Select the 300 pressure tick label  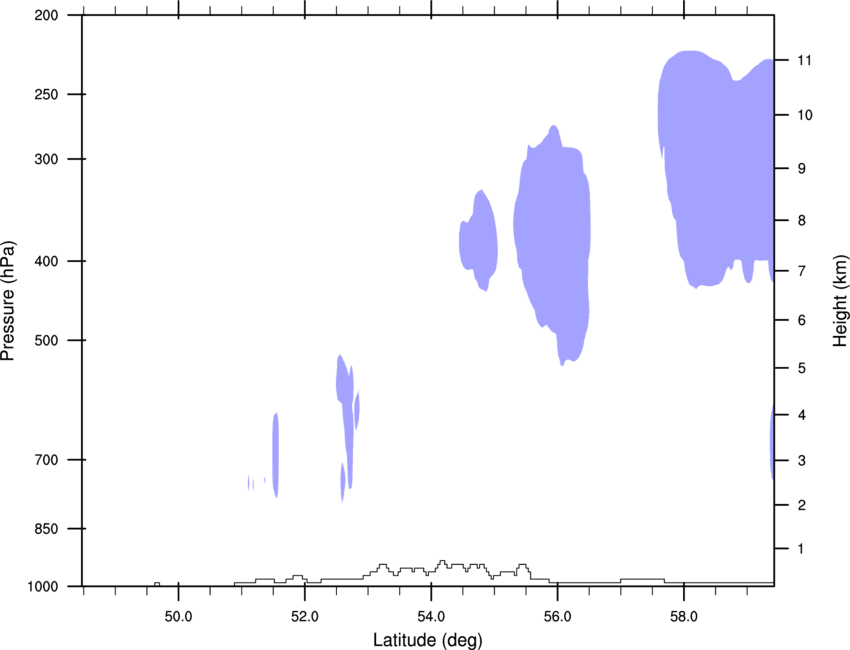coord(46,159)
